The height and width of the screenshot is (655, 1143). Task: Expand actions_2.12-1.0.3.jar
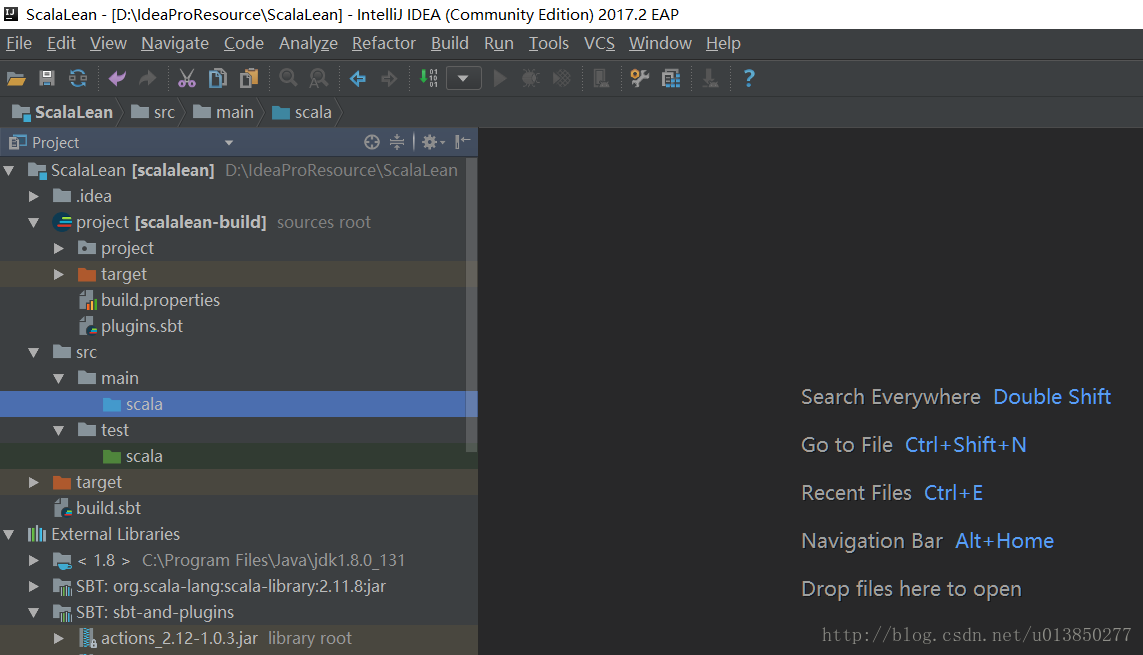58,639
